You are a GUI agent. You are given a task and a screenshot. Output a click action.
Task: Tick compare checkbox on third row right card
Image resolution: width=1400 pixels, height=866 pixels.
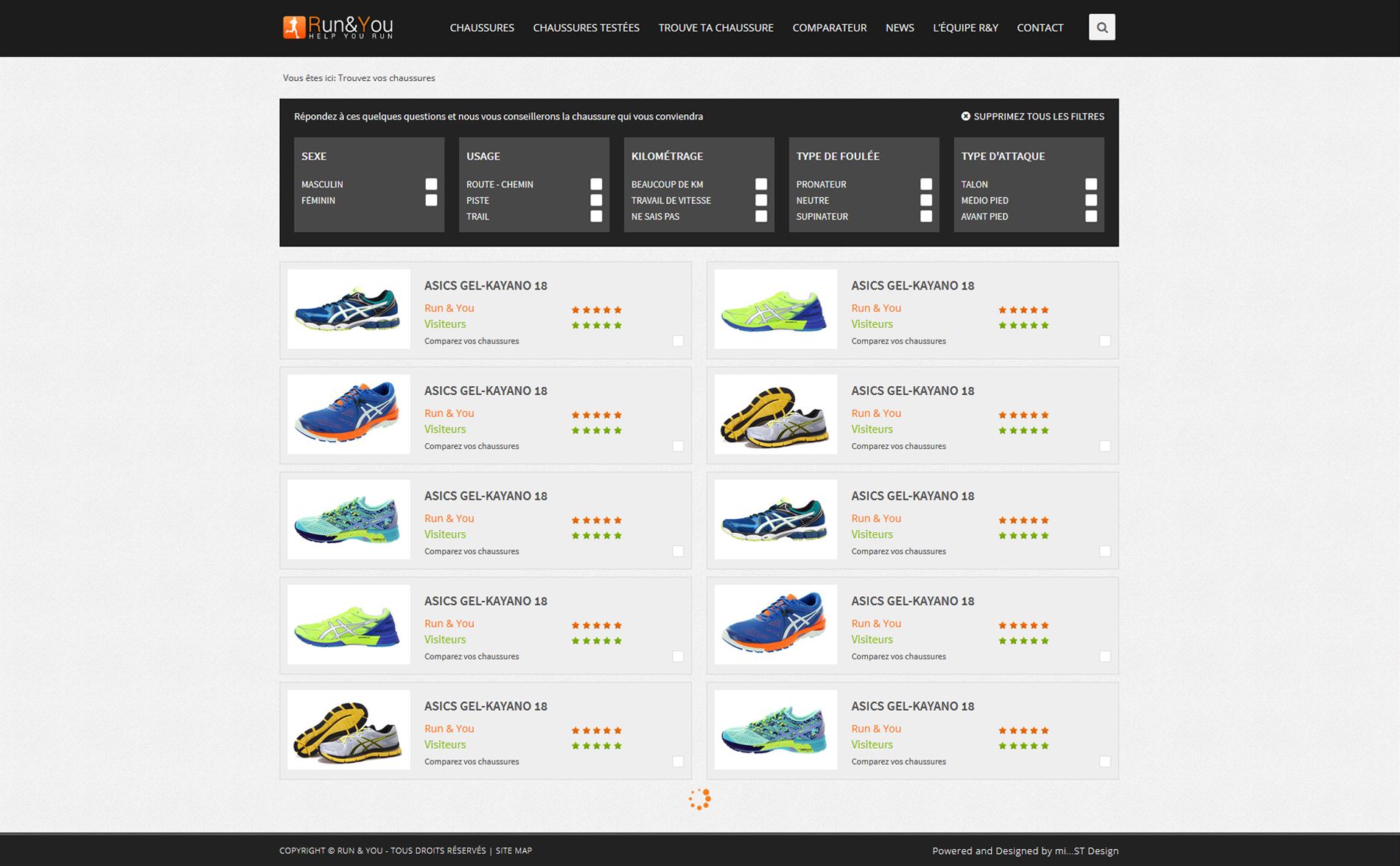1105,551
